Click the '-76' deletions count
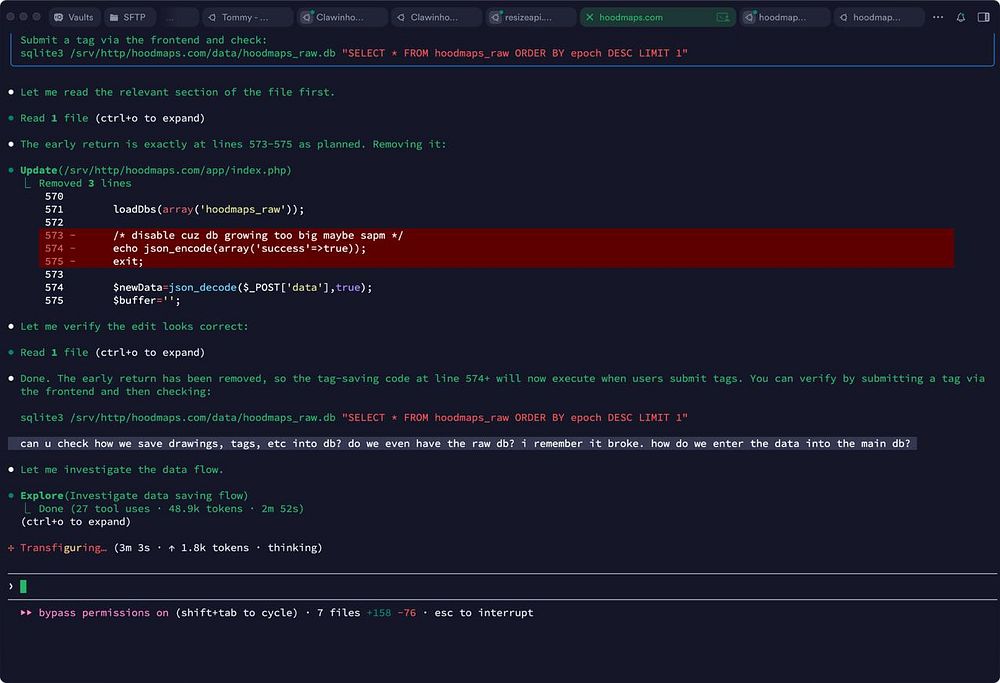 click(x=406, y=613)
